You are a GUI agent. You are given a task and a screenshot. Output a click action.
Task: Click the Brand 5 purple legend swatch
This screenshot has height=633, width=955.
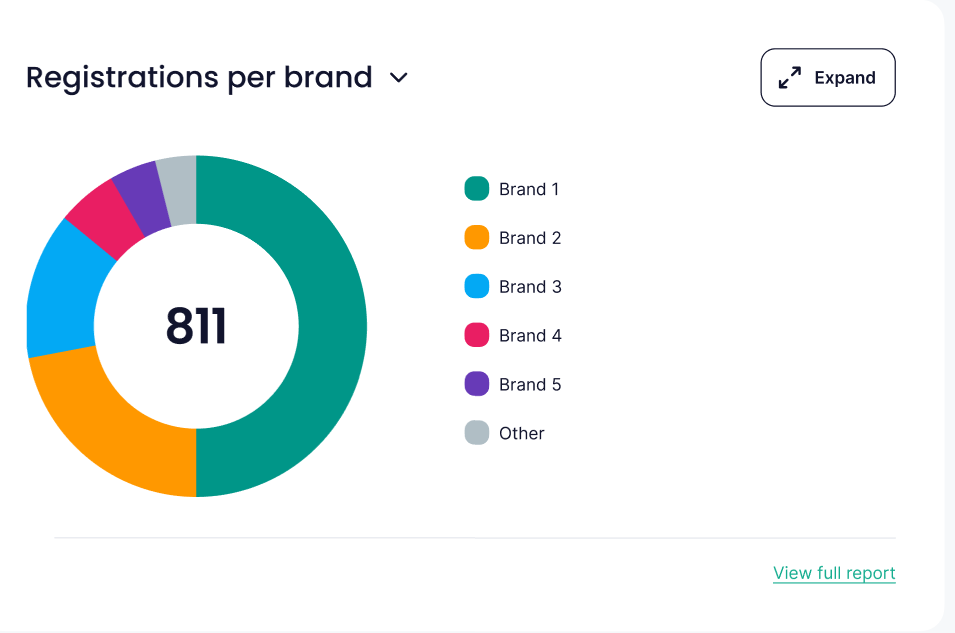point(477,384)
